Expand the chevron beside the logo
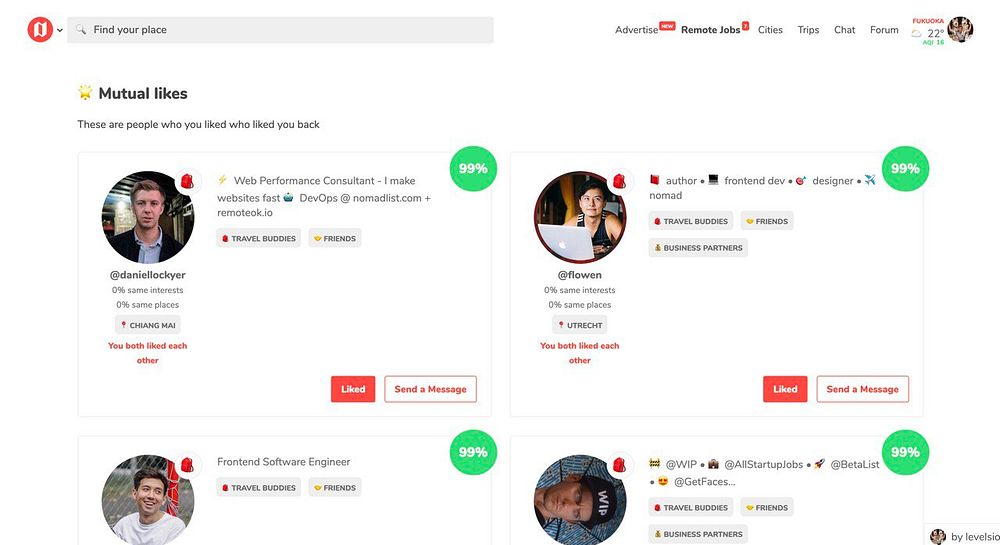The width and height of the screenshot is (1000, 545). pos(60,30)
